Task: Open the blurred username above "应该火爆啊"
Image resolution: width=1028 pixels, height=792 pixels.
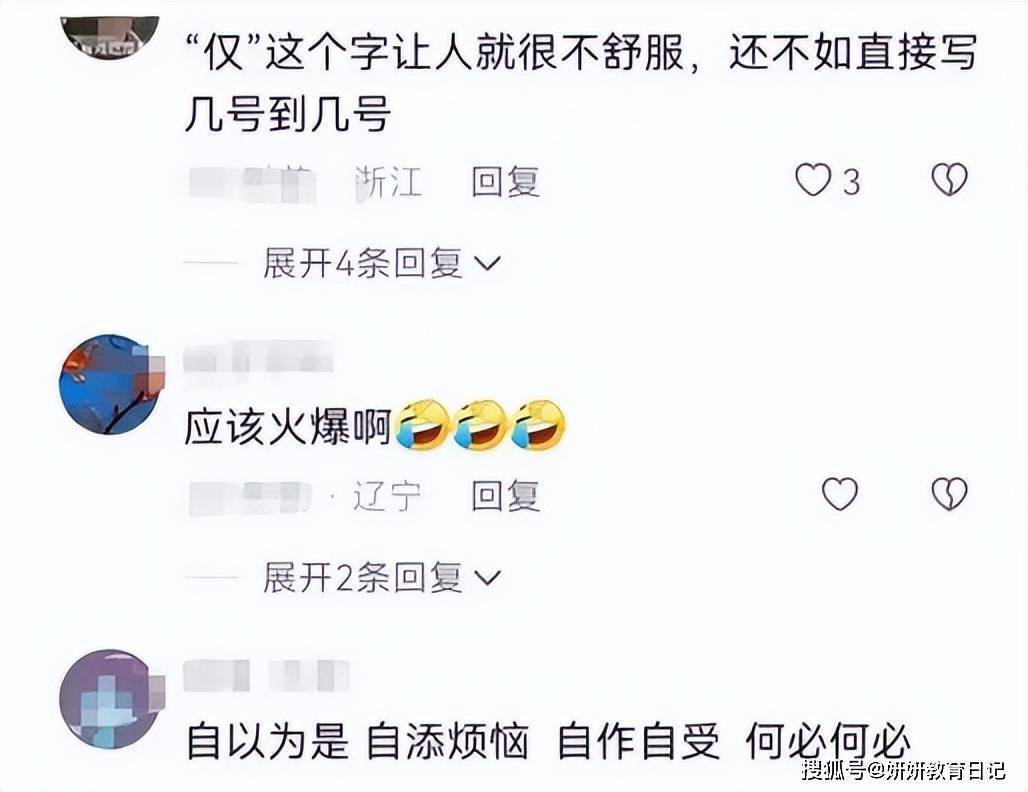Action: coord(258,361)
